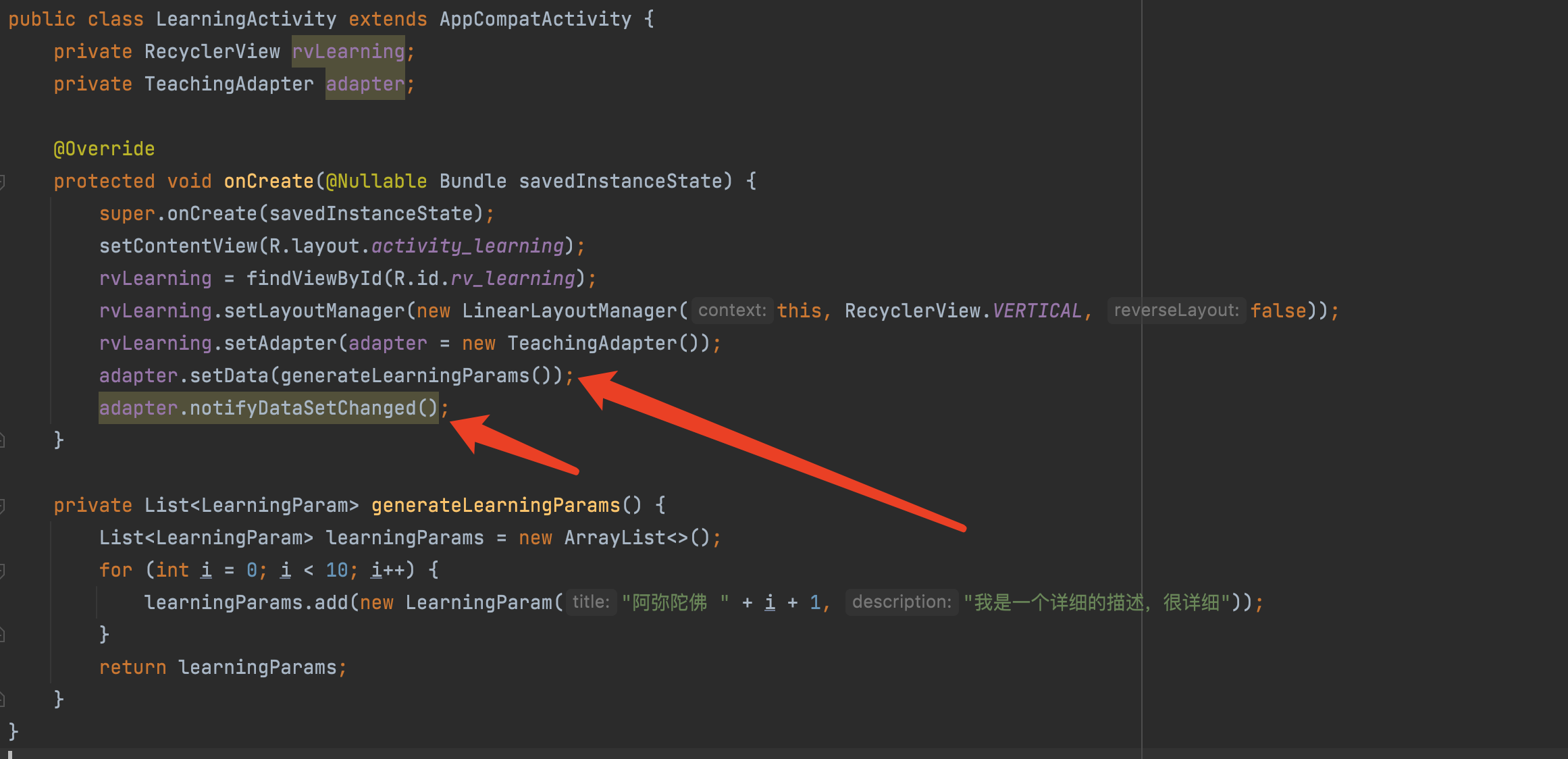Image resolution: width=1568 pixels, height=759 pixels.
Task: Click the activity_learning layout reference
Action: coord(467,246)
